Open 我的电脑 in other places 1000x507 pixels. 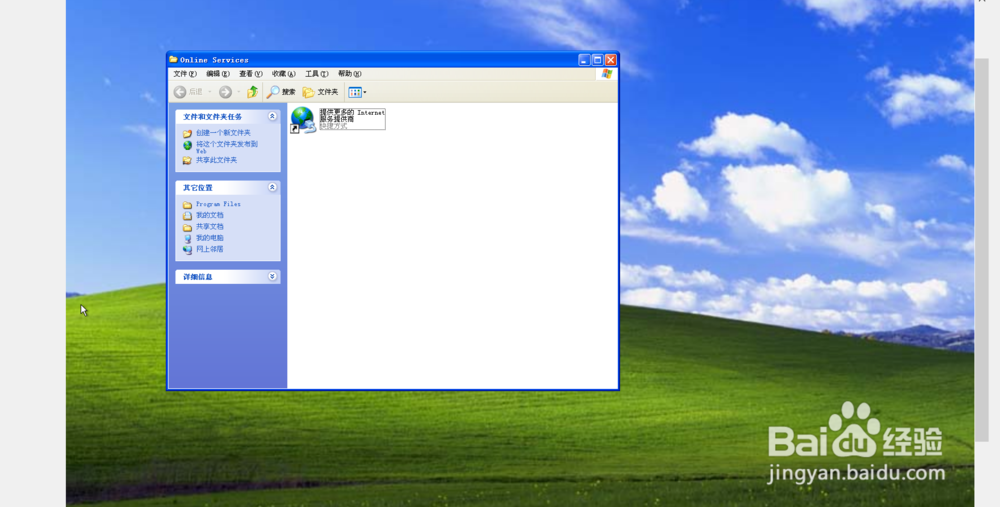pyautogui.click(x=210, y=238)
